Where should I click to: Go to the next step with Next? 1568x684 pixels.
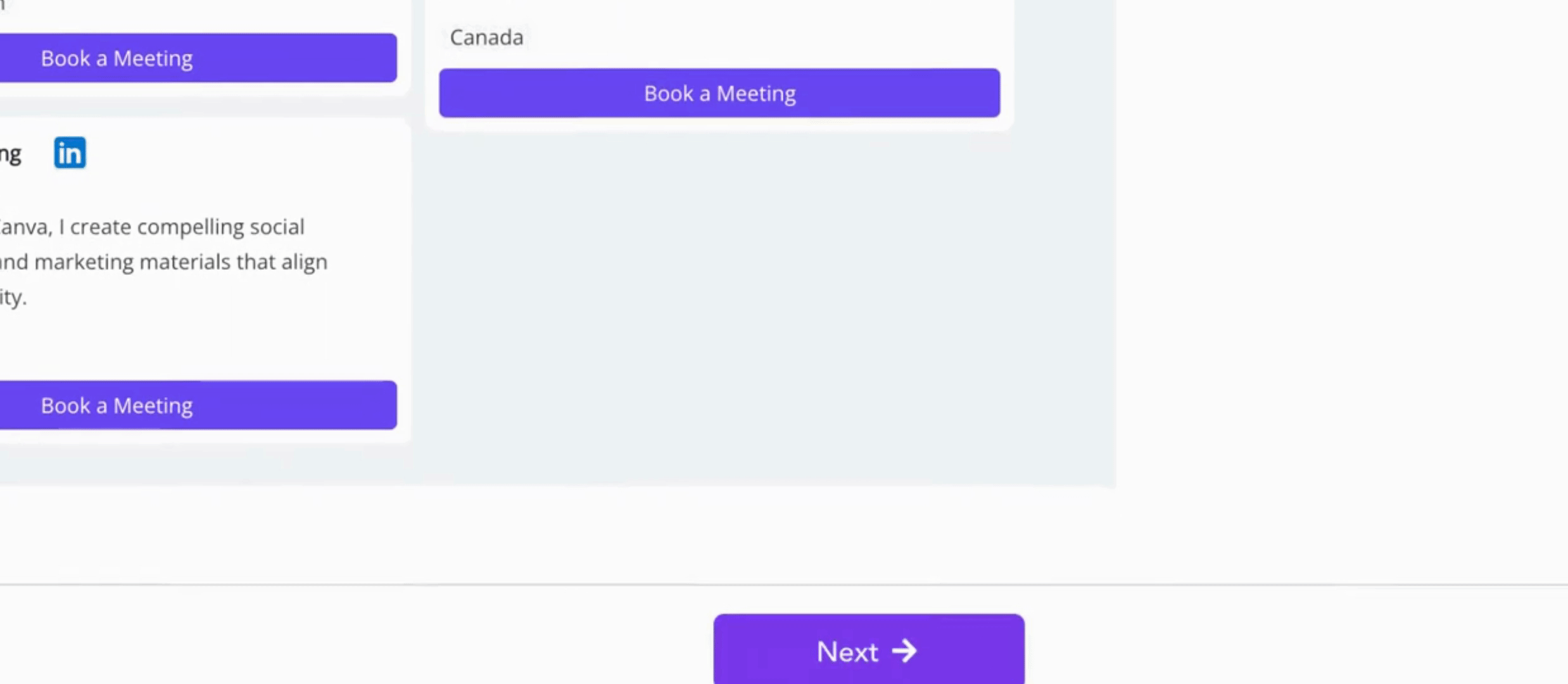(x=868, y=650)
